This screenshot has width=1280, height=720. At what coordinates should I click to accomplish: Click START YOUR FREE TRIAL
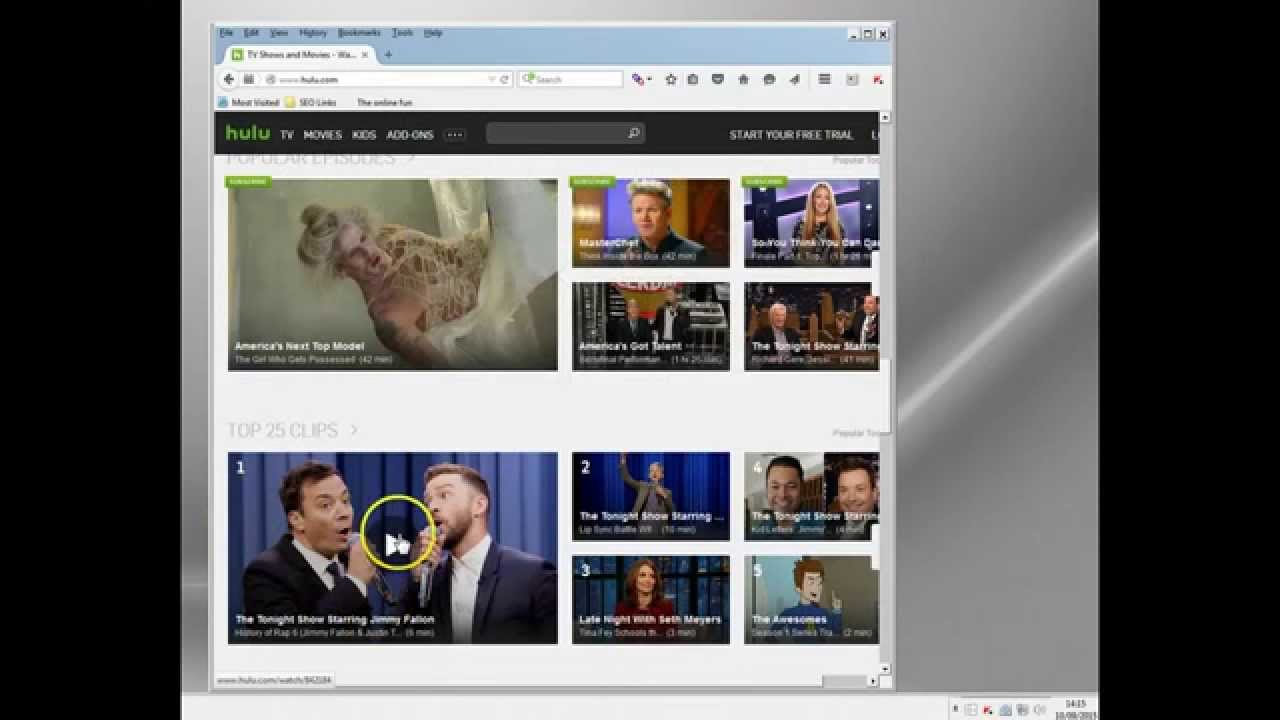791,134
